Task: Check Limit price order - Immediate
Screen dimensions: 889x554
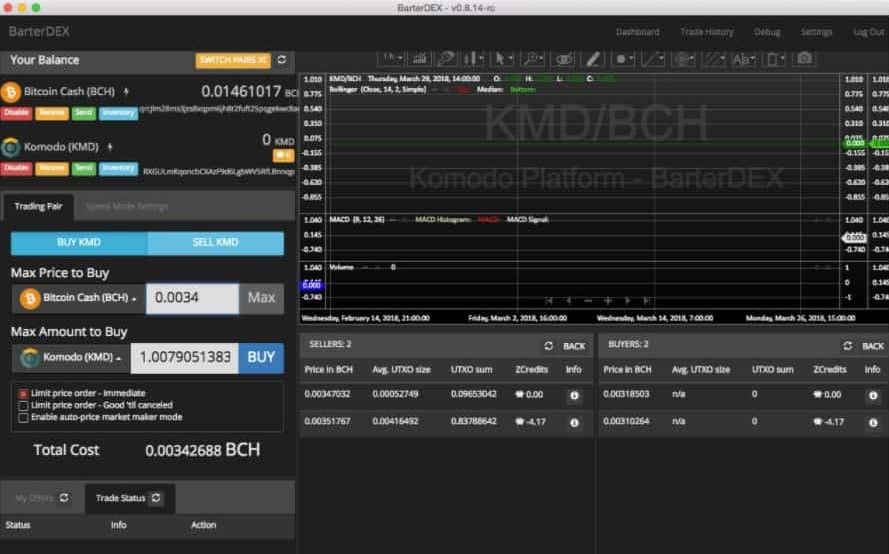Action: (x=23, y=393)
